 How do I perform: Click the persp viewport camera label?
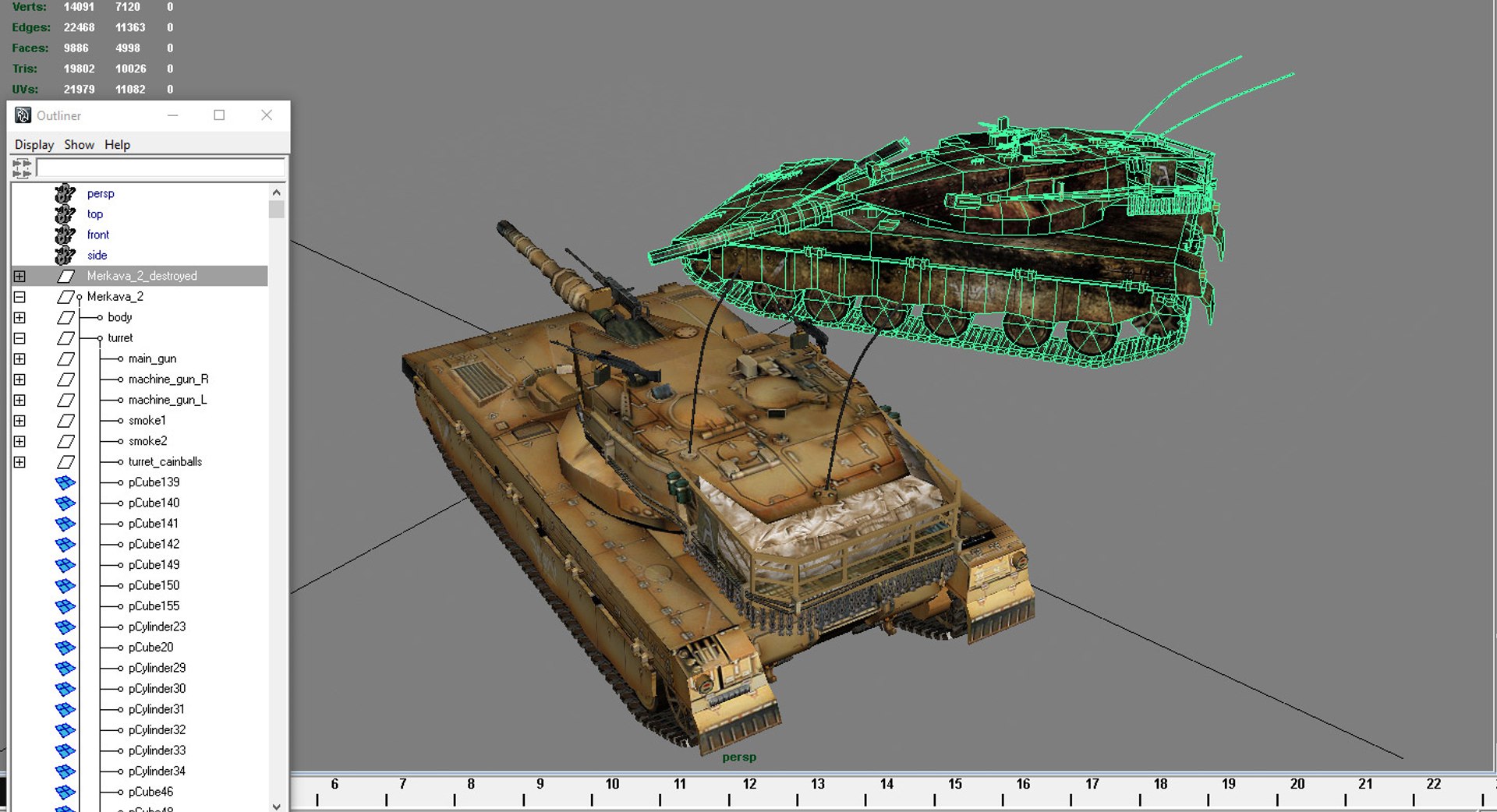(739, 757)
